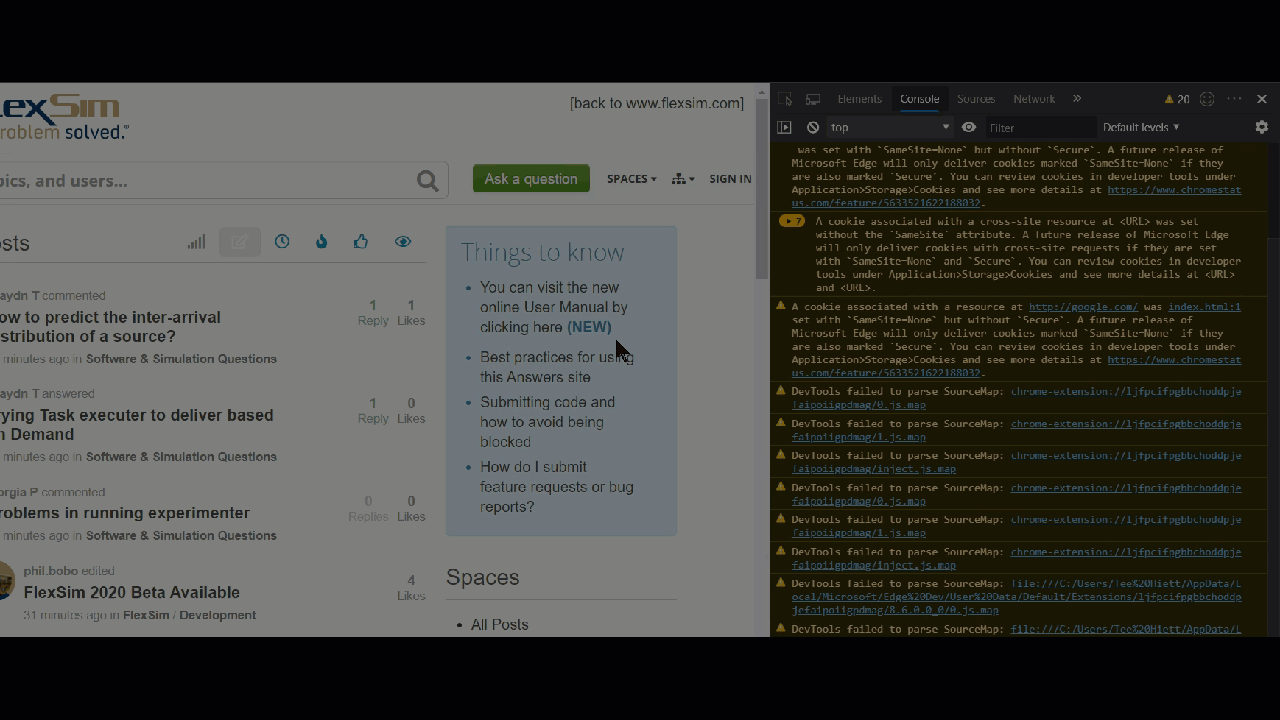Viewport: 1280px width, 720px height.
Task: Open console settings gear
Action: [x=1261, y=127]
